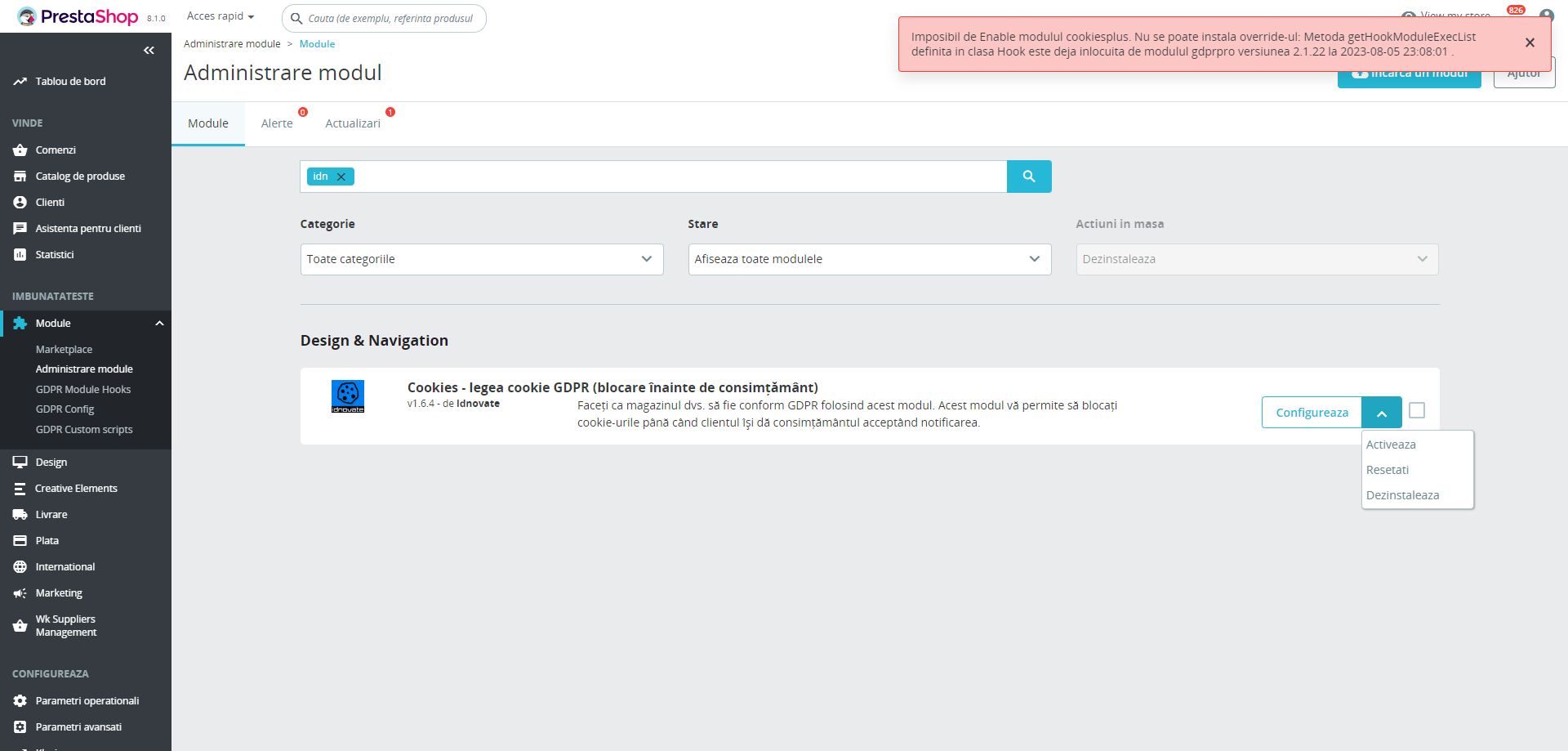The height and width of the screenshot is (751, 1568).
Task: Click the Module breadcrumb link
Action: (317, 44)
